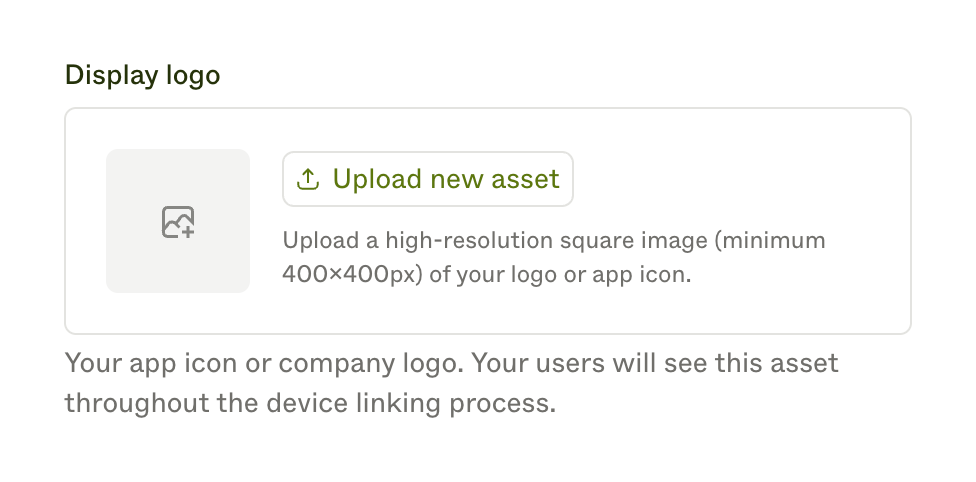Click the 'of your logo or app icon' text
This screenshot has height=482, width=976.
574,275
